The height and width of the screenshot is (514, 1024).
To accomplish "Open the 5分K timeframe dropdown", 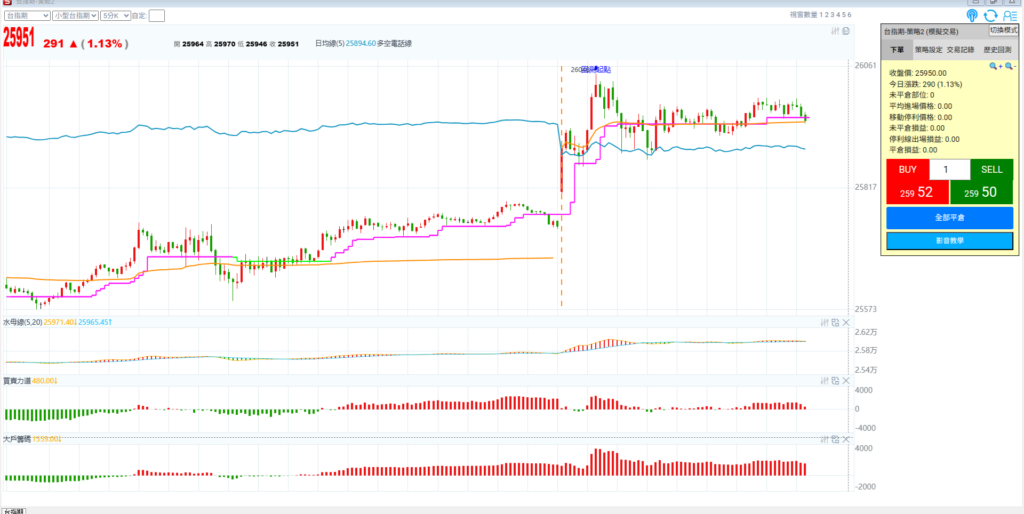I will point(115,16).
